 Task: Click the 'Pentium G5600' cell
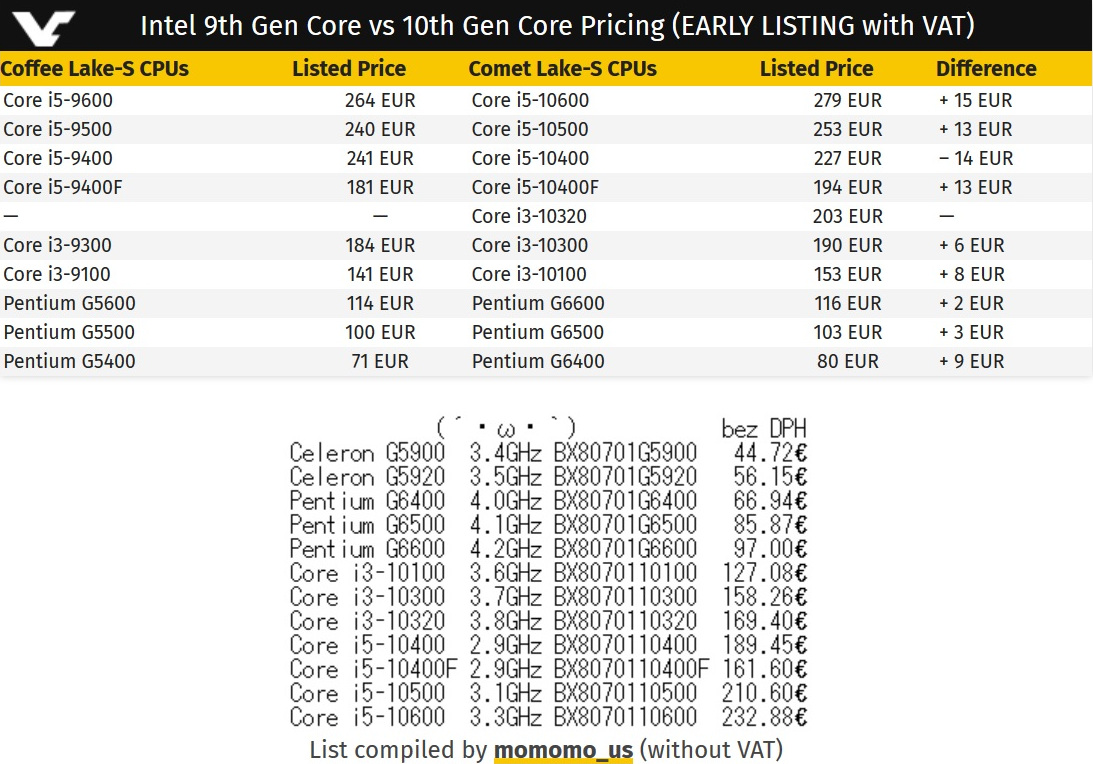(x=70, y=303)
